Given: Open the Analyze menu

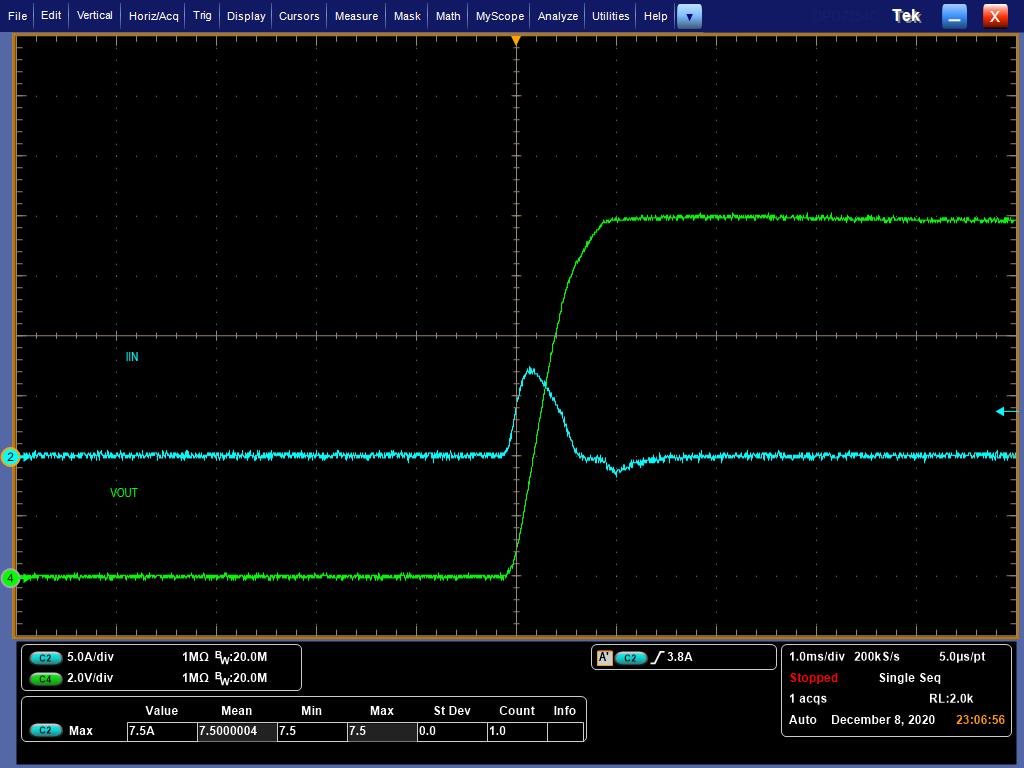Looking at the screenshot, I should 558,16.
